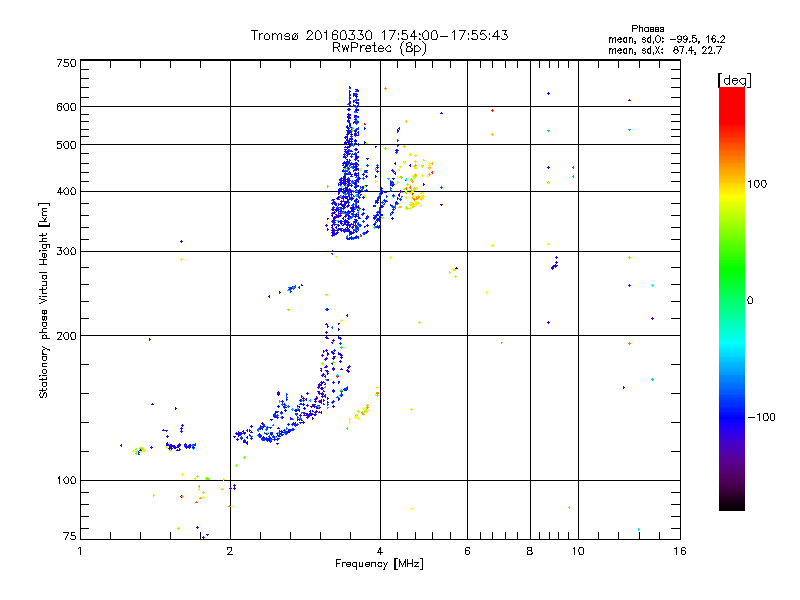
Task: Click the plot title "Tromsø 20160330 17:54:00-17:55:43"
Action: (379, 35)
